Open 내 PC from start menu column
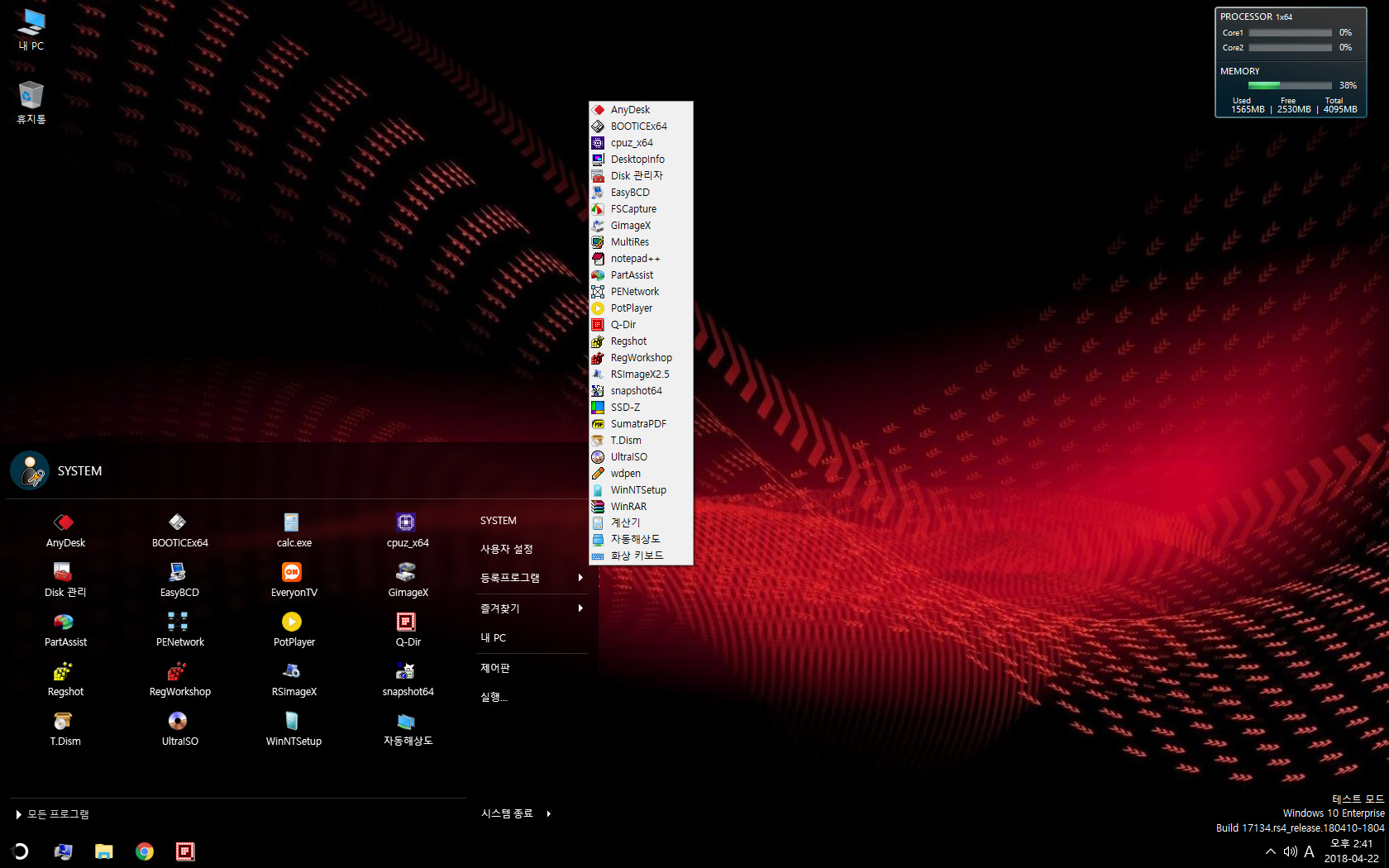Screen dimensions: 1389x868 coord(494,638)
